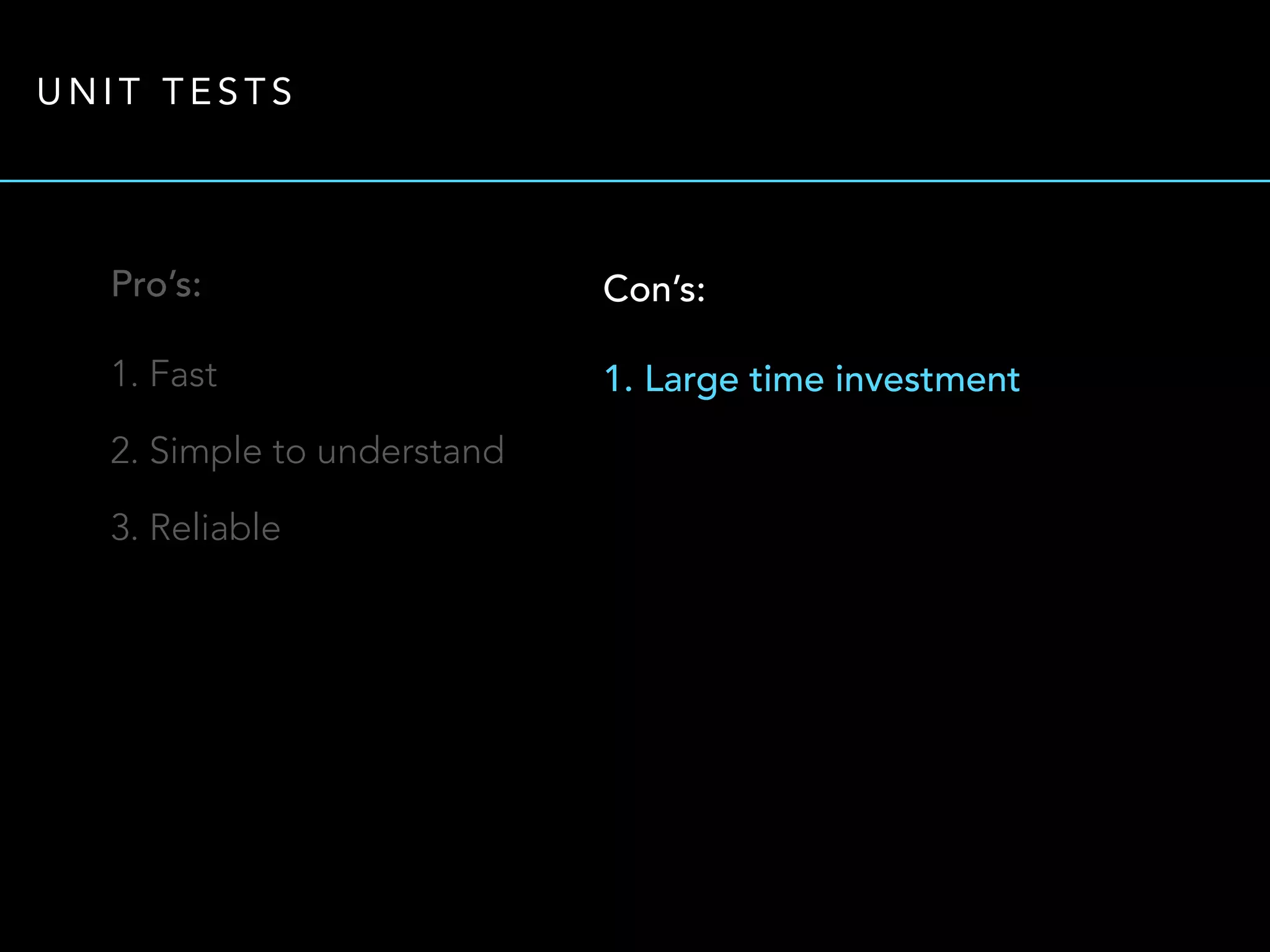Click the blue number 1 before Large

(613, 379)
